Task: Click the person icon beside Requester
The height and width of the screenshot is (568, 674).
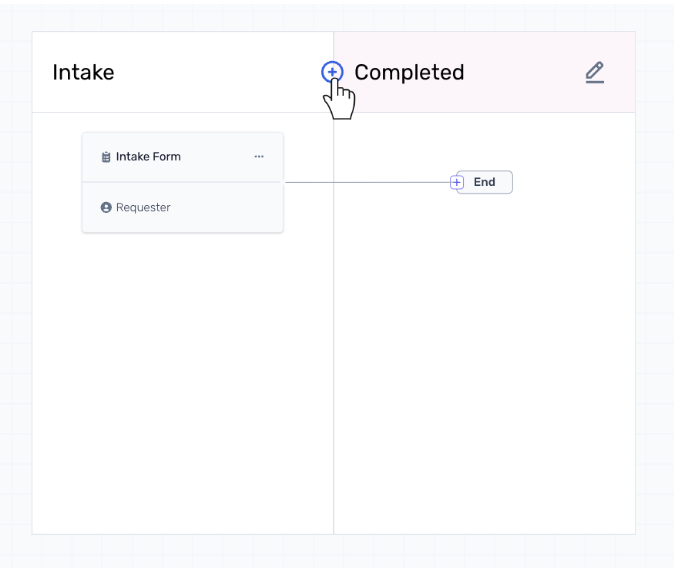Action: point(106,208)
